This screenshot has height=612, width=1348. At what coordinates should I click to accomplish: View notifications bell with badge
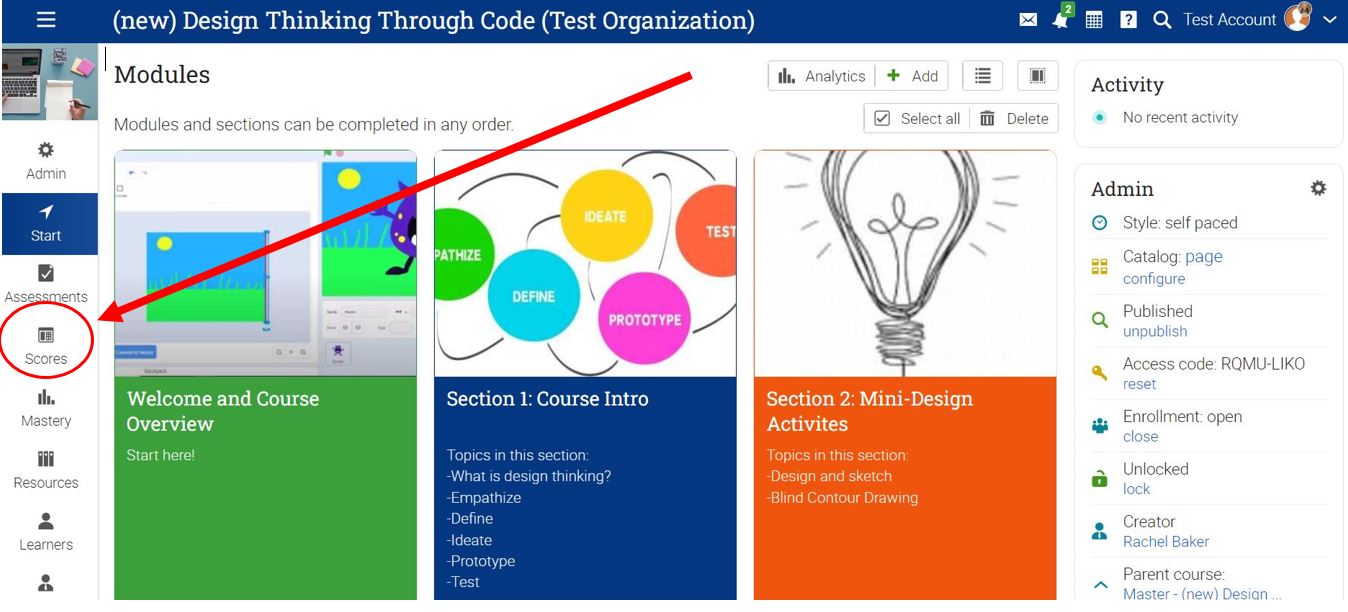click(x=1061, y=20)
